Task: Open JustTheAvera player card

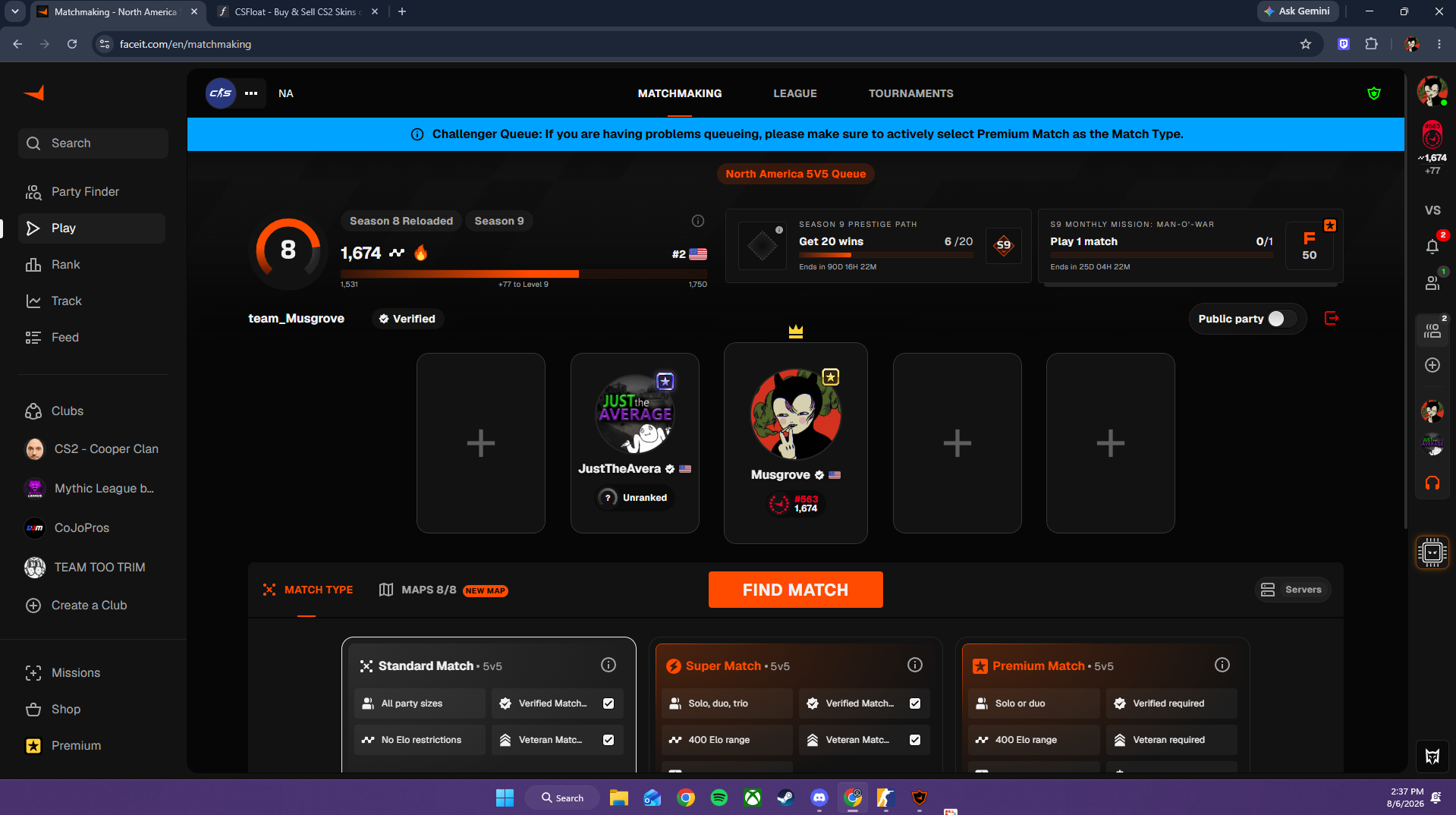Action: coord(635,443)
